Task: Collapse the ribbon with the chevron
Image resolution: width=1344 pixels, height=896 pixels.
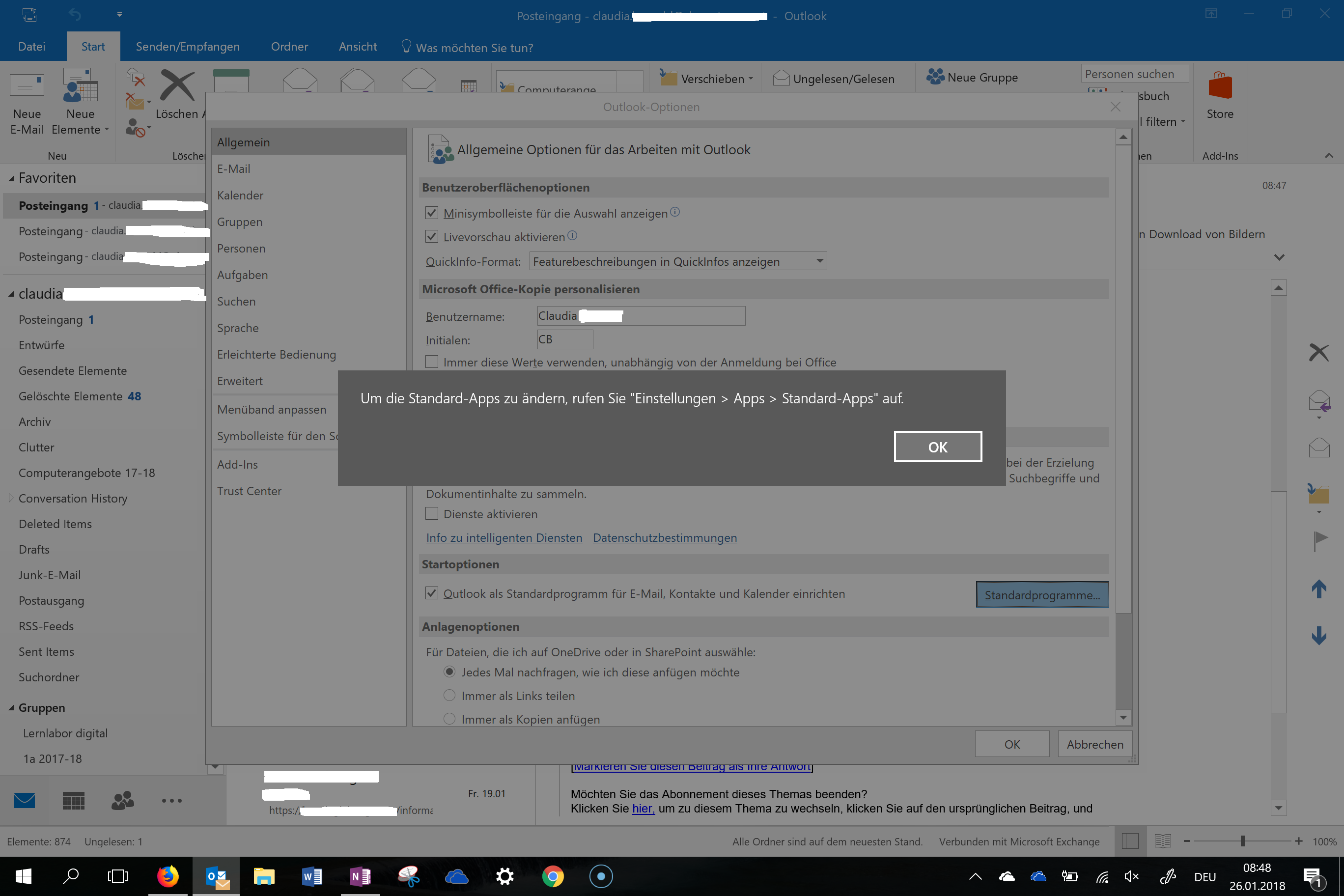Action: (x=1329, y=155)
